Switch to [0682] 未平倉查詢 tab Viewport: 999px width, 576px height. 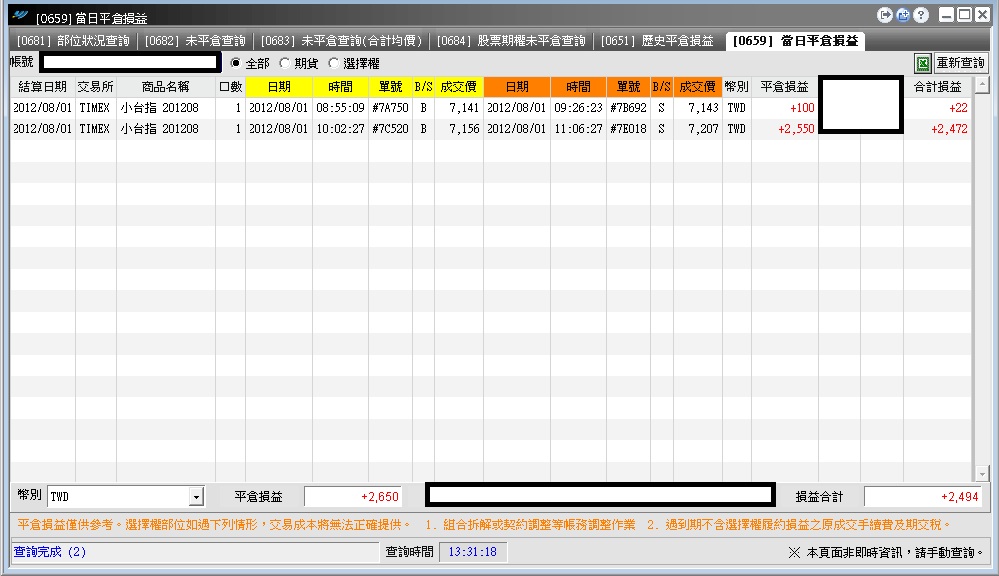click(x=195, y=41)
